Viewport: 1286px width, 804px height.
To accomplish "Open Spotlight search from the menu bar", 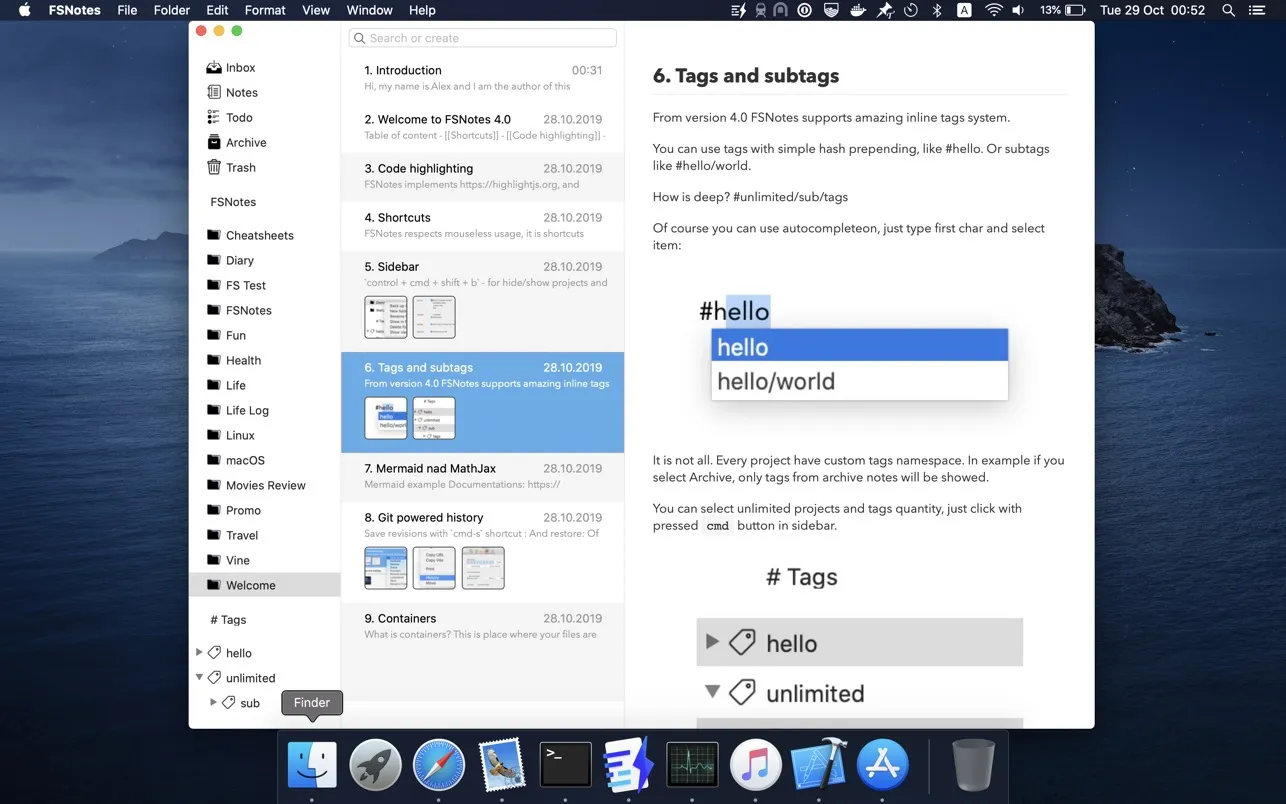I will click(1227, 10).
